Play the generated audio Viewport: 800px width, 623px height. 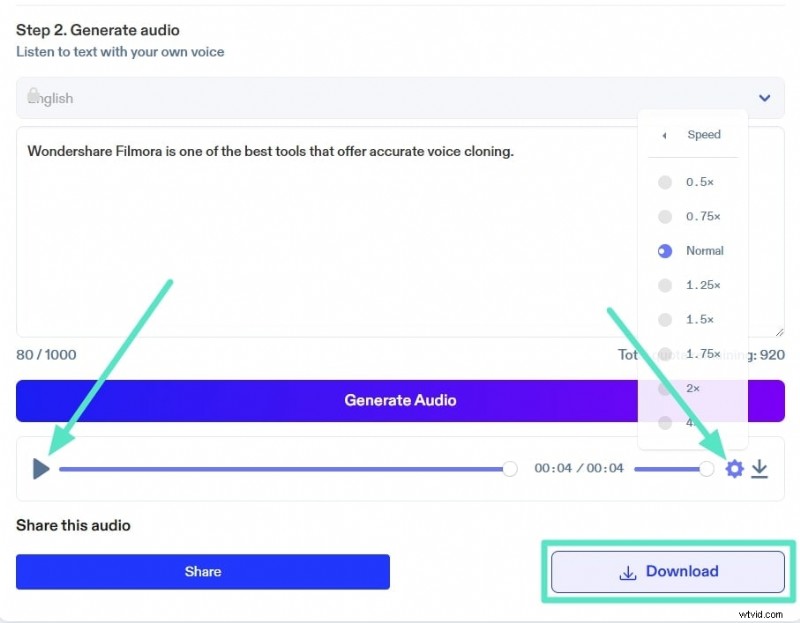click(41, 468)
